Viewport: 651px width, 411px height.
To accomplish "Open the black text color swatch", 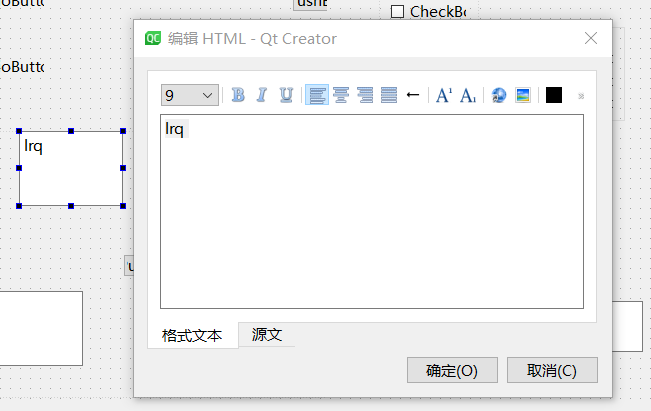I will (554, 95).
